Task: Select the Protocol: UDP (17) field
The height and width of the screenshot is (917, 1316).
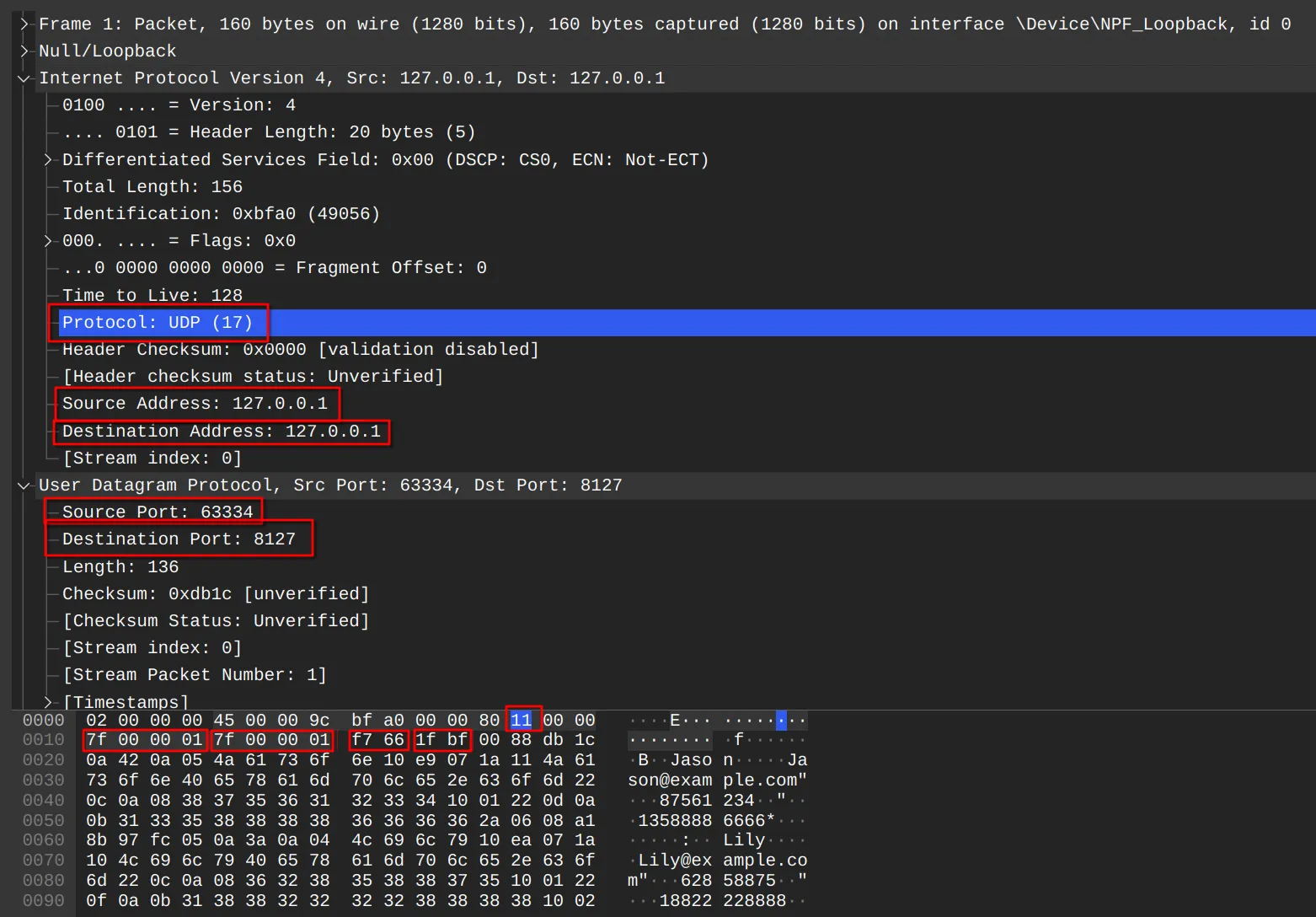Action: tap(158, 323)
